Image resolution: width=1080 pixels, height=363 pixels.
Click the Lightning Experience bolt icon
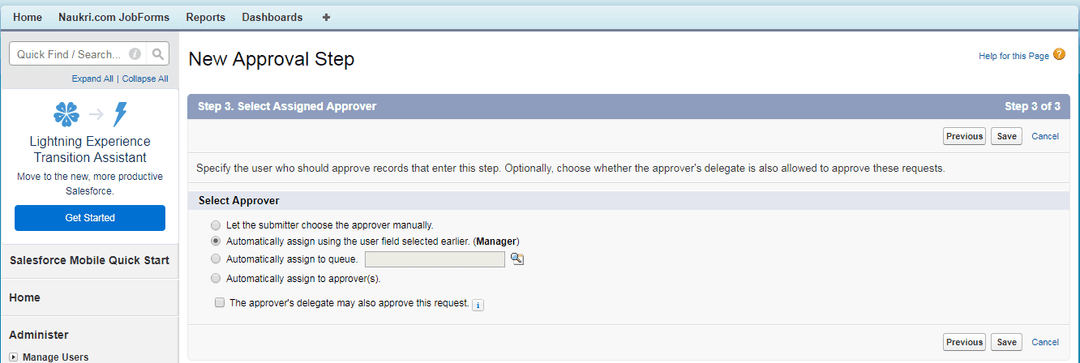point(120,114)
